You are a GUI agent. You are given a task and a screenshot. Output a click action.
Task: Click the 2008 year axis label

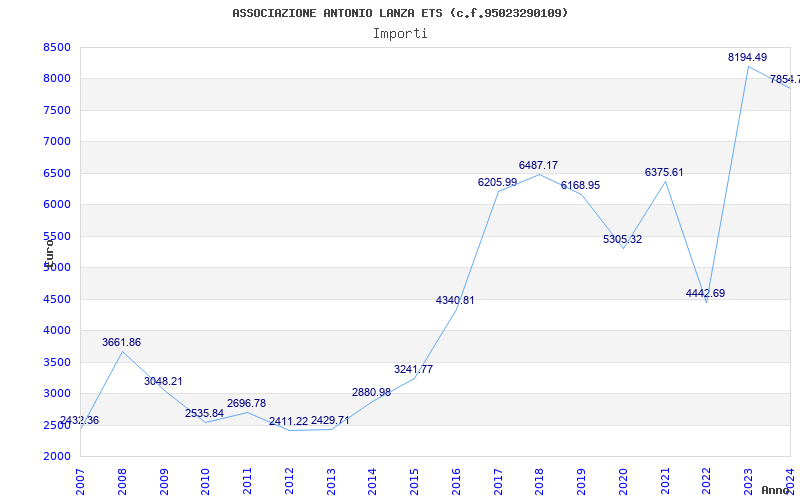[123, 478]
